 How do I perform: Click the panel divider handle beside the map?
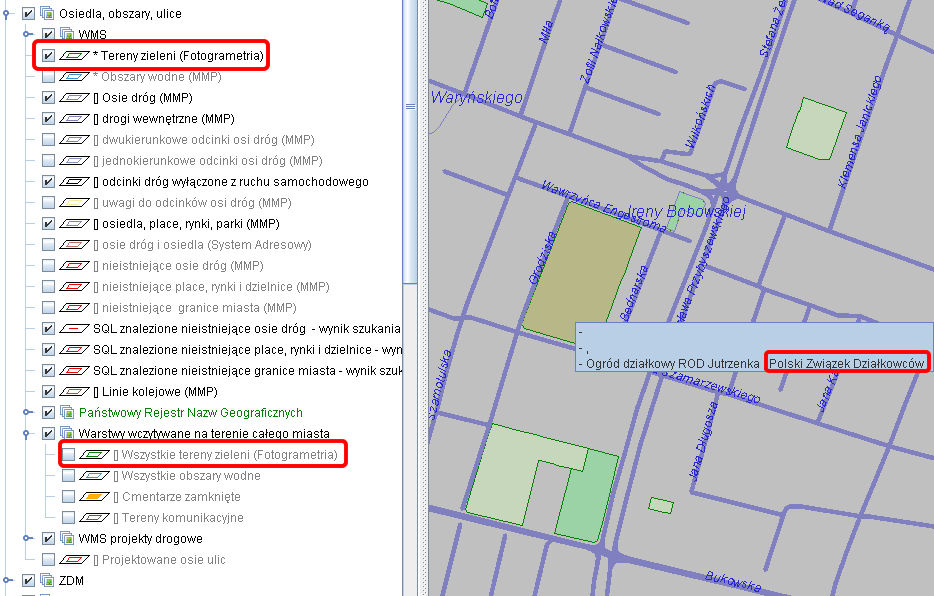[410, 106]
